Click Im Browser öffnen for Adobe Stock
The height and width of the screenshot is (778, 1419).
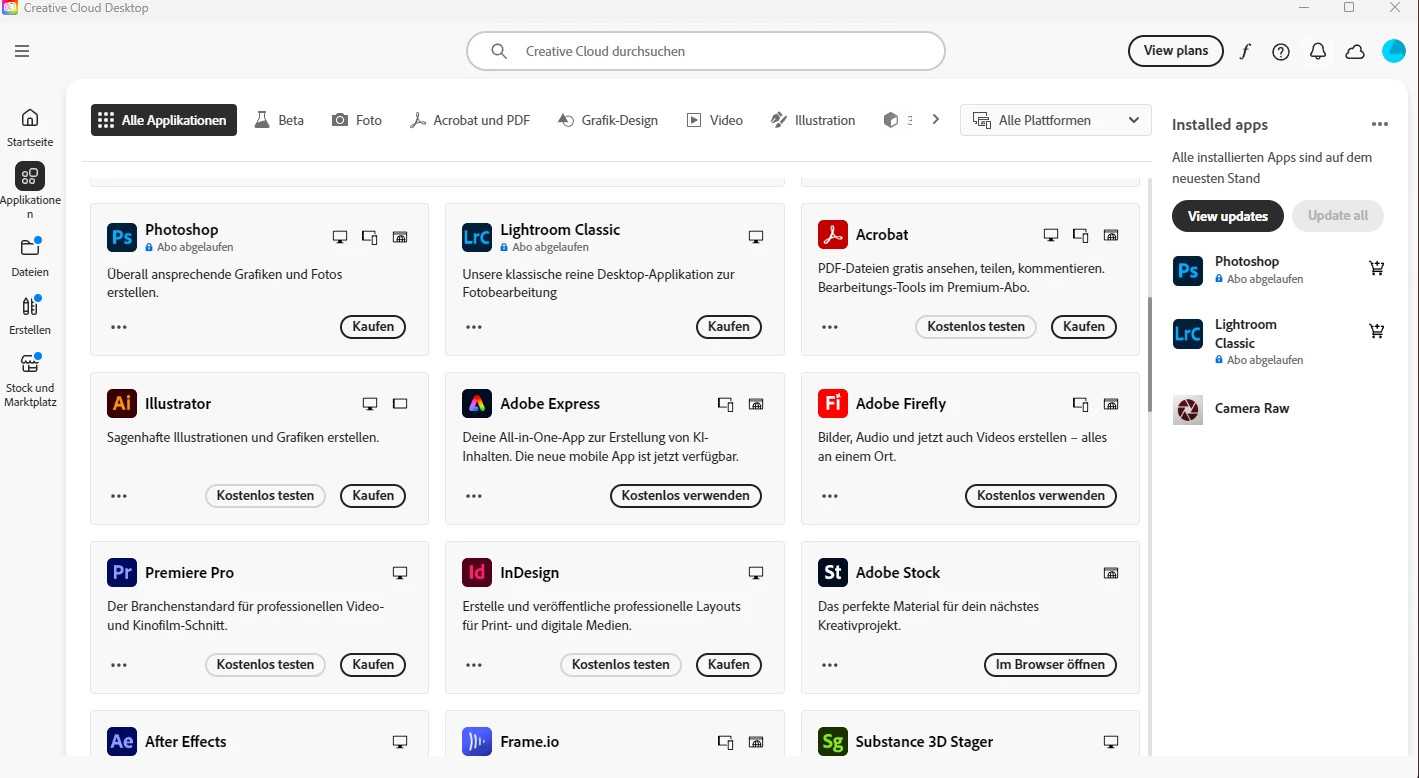(1050, 665)
